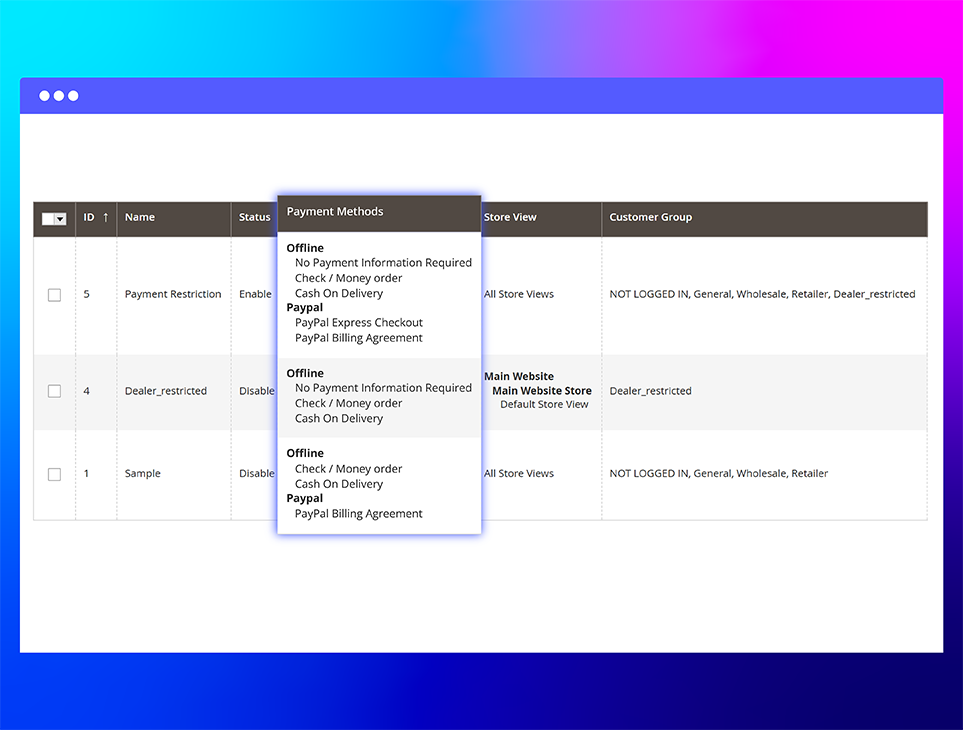Click the 'Enable' status cell
Image resolution: width=963 pixels, height=730 pixels.
point(255,294)
